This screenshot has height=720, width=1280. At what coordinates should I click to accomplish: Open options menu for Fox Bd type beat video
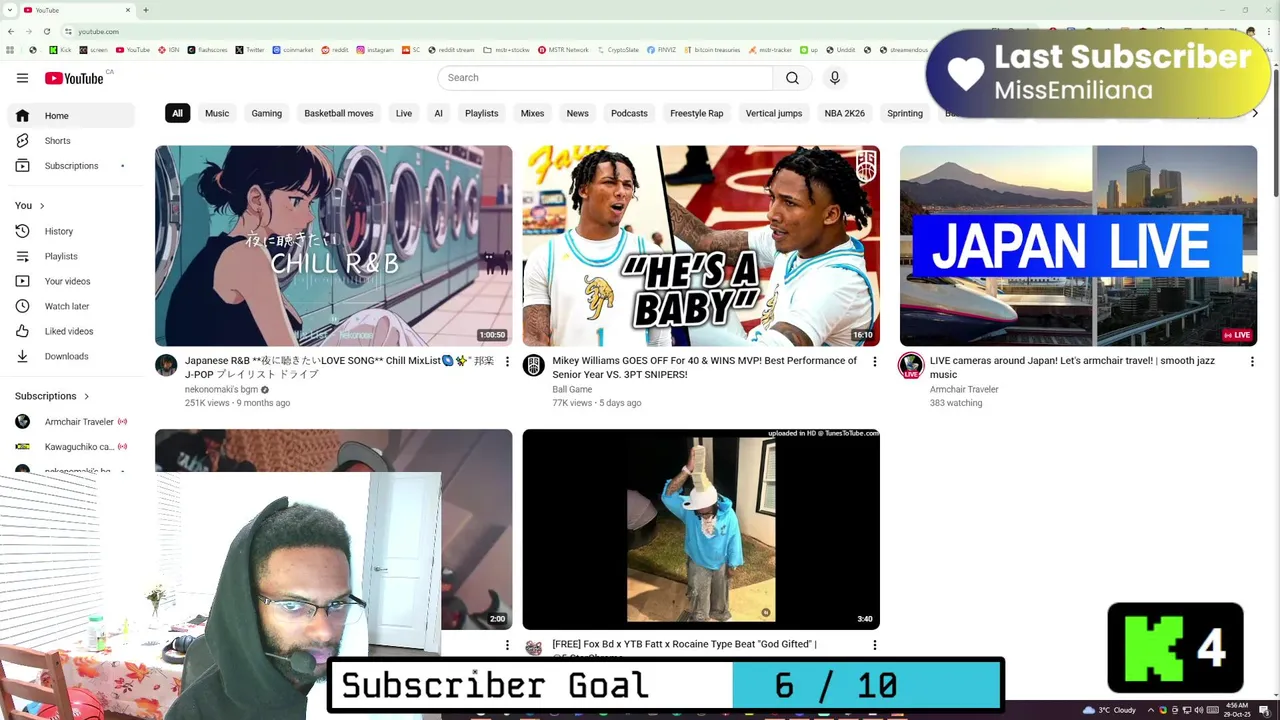875,645
